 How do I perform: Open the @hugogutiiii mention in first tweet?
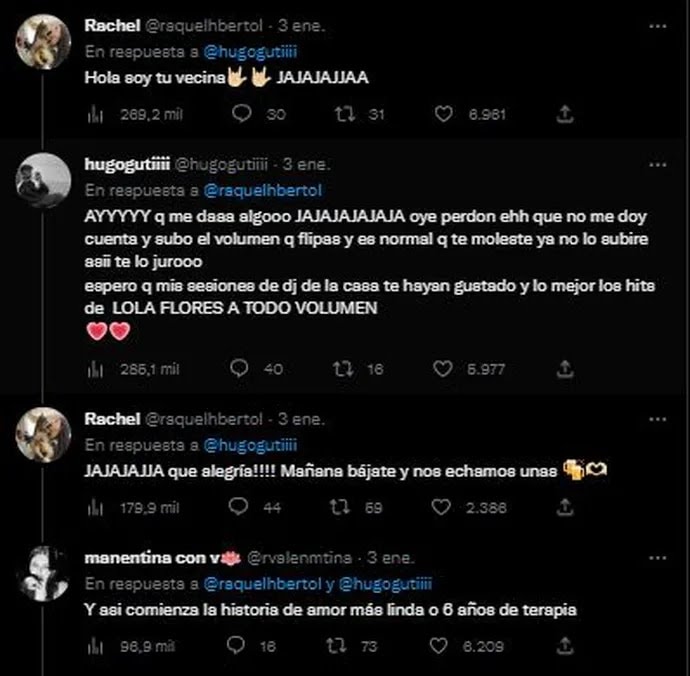tap(250, 52)
